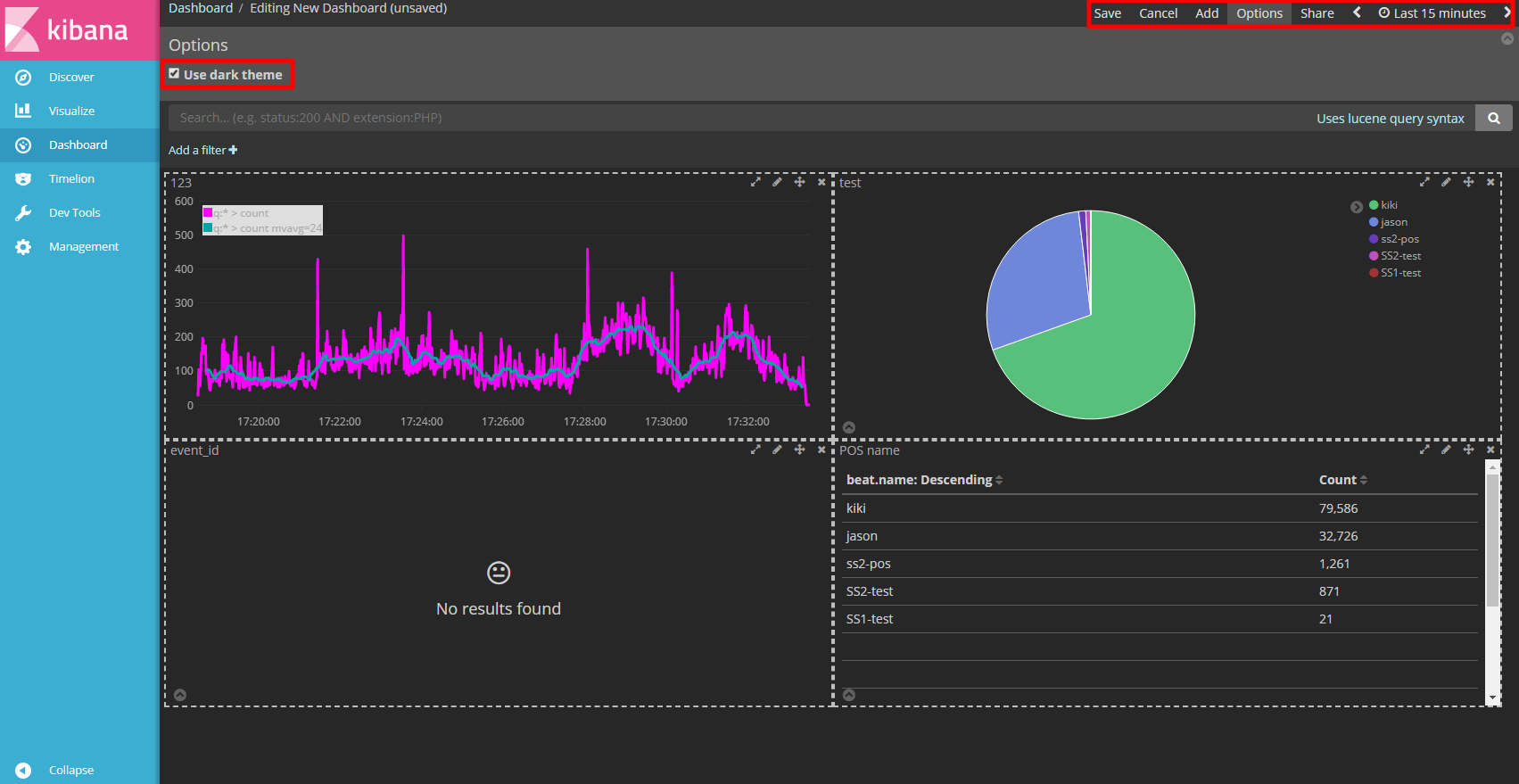Click the blue jason legend color dot
Viewport: 1519px width, 784px height.
[x=1374, y=222]
